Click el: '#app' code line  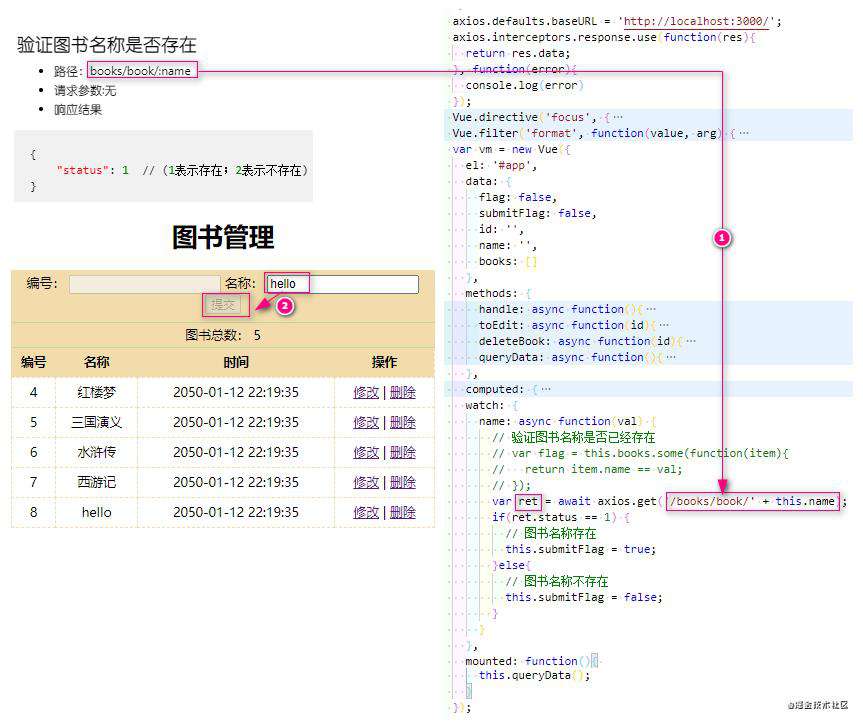pyautogui.click(x=501, y=165)
